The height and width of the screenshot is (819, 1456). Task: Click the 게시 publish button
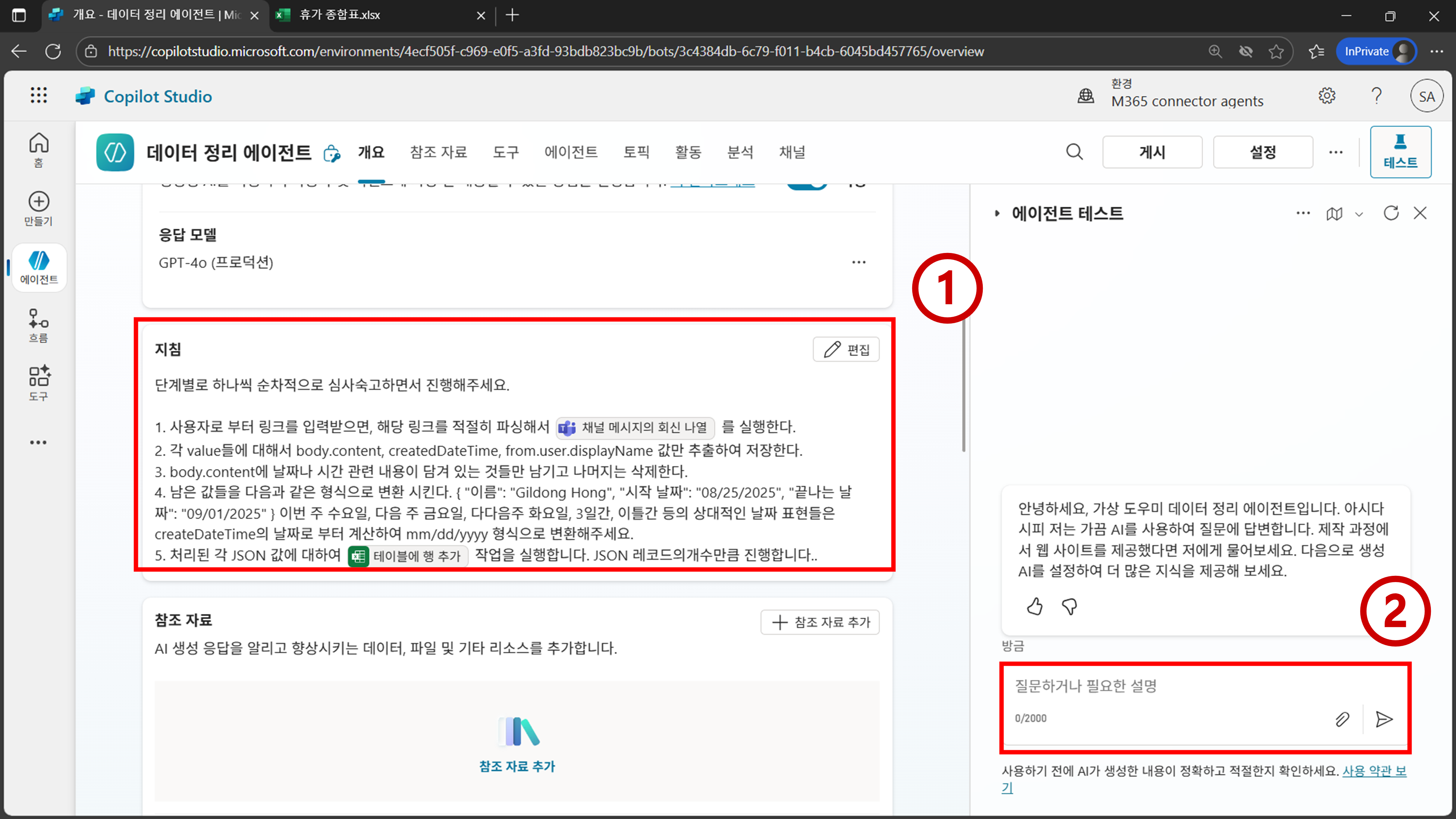click(1152, 152)
